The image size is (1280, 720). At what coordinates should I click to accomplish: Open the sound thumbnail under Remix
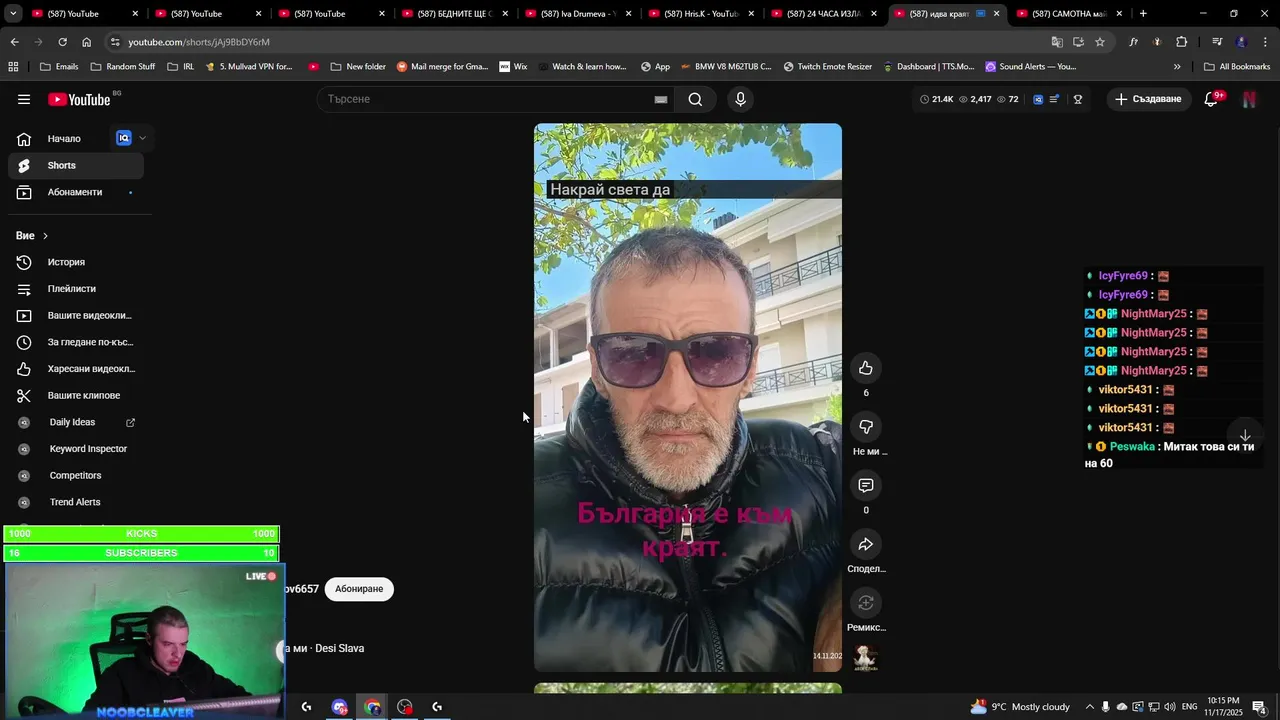(866, 657)
